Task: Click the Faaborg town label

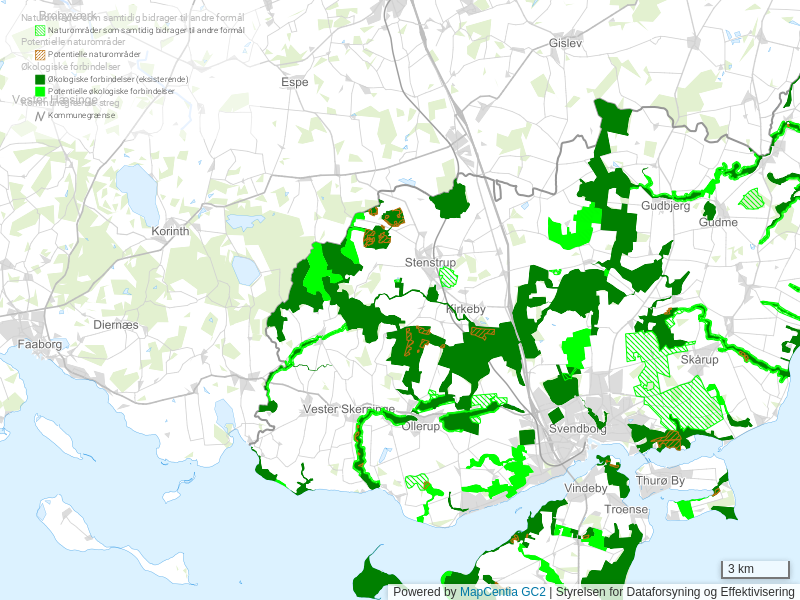Action: point(40,344)
